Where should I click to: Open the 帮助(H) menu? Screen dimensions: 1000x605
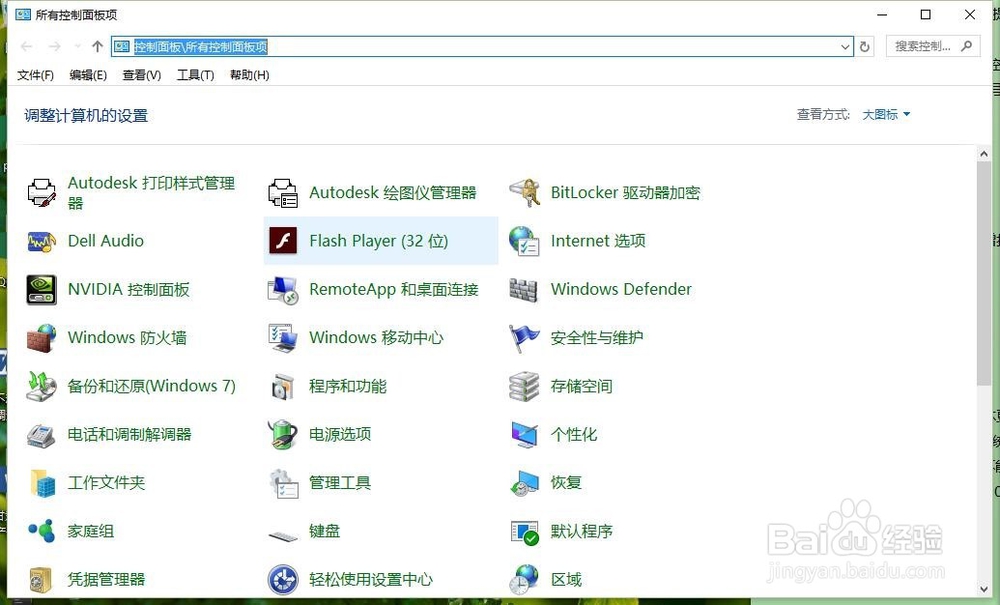click(249, 75)
